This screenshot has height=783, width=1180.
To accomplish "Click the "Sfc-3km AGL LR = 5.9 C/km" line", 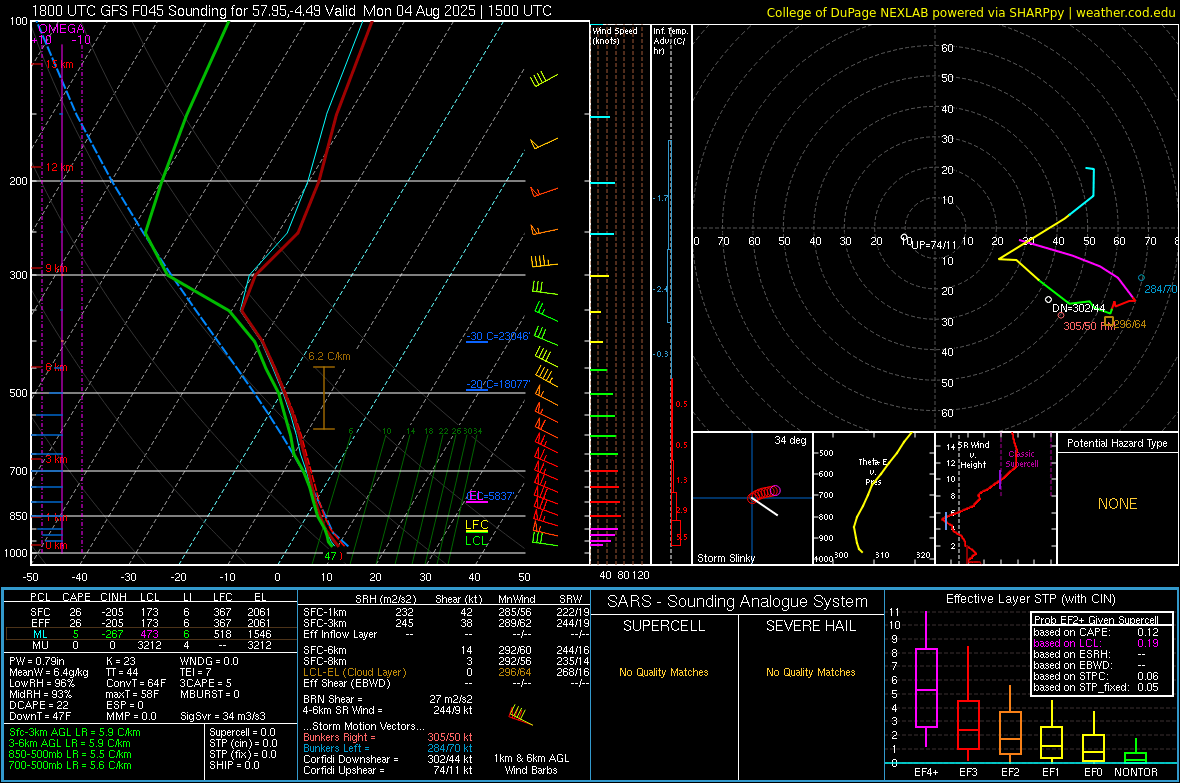I will pos(75,732).
